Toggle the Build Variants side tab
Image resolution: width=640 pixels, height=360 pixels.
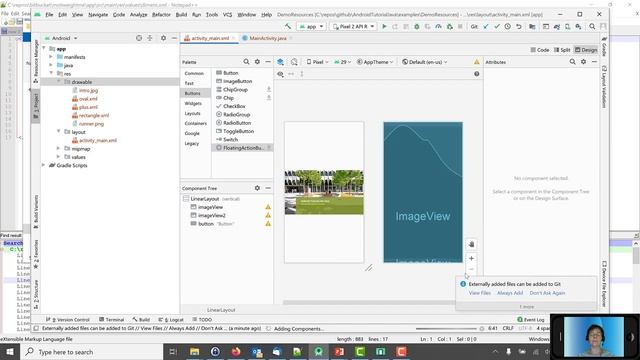(36, 211)
